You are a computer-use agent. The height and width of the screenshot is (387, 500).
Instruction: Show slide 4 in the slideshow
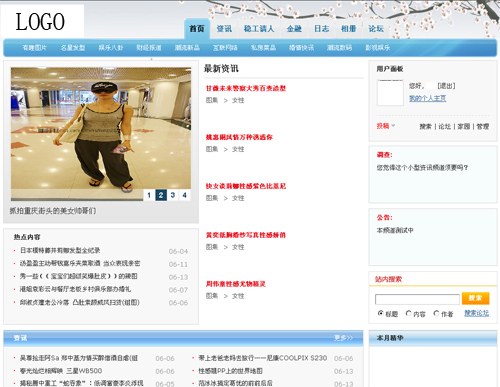coord(184,195)
